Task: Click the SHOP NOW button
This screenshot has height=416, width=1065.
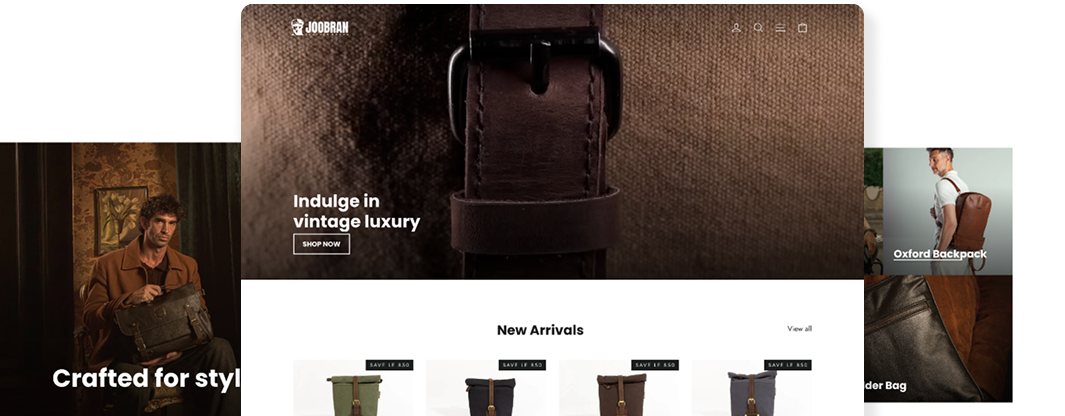Action: pos(321,244)
